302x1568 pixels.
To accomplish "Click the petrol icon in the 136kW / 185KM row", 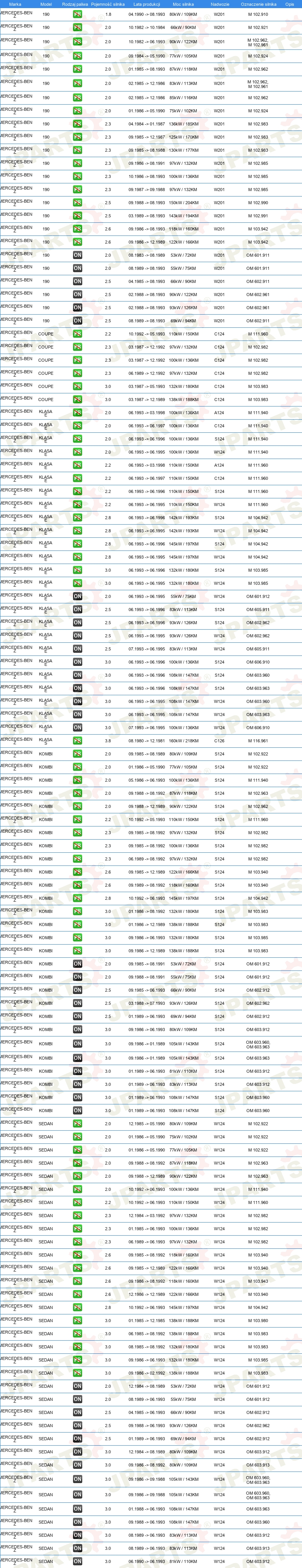I will point(77,124).
